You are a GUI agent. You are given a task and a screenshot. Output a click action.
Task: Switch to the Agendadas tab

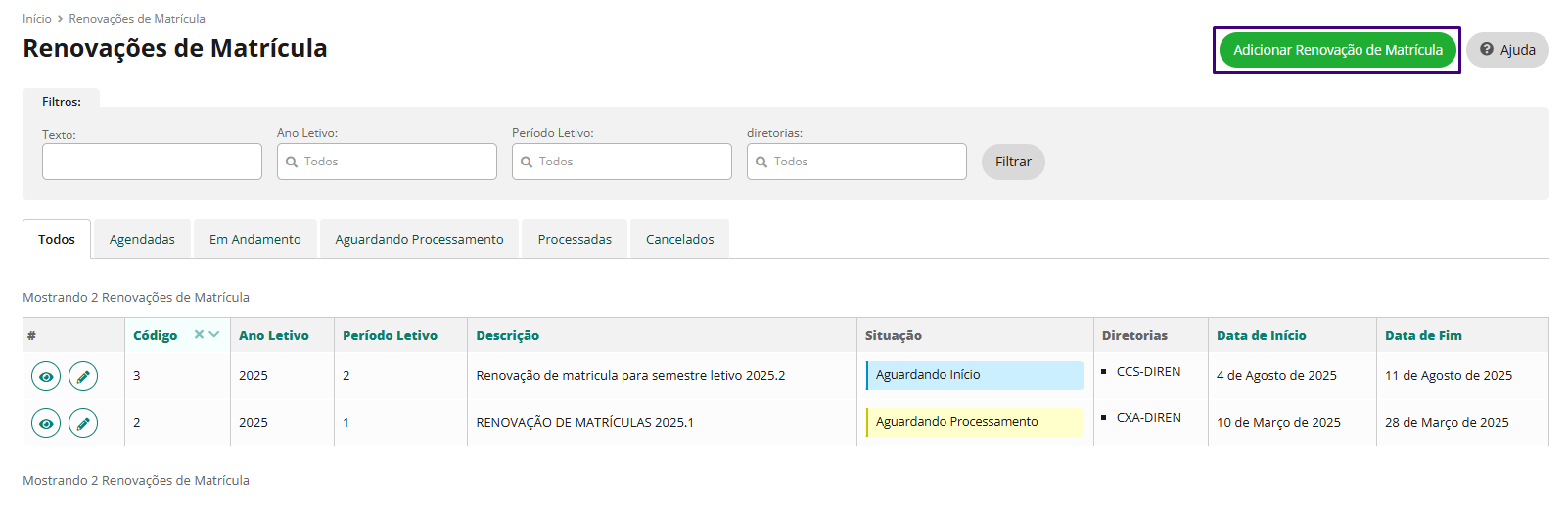pyautogui.click(x=142, y=239)
